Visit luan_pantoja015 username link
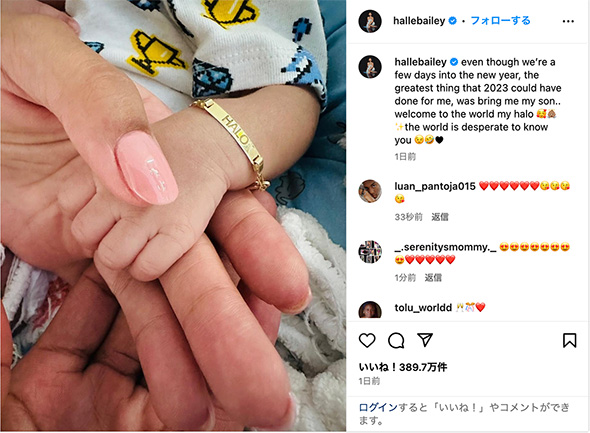The height and width of the screenshot is (433, 590). 435,186
